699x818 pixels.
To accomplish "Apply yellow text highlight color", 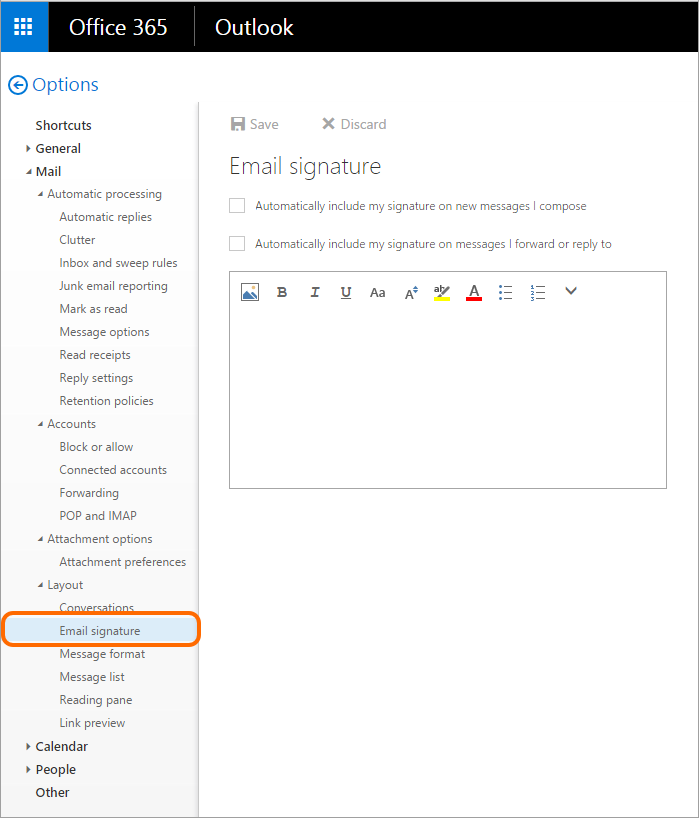I will tap(442, 293).
